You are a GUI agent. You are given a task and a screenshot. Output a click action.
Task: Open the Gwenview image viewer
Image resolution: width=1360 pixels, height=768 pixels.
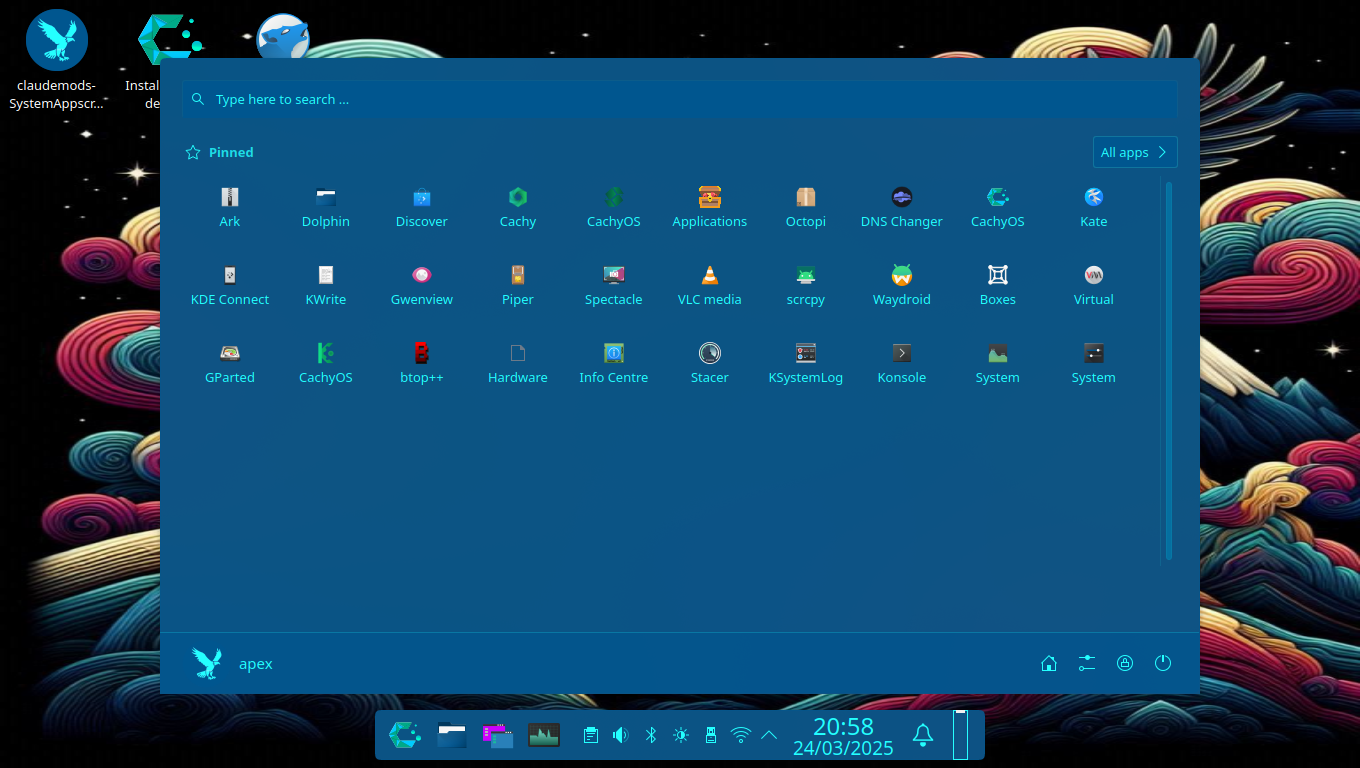click(422, 285)
